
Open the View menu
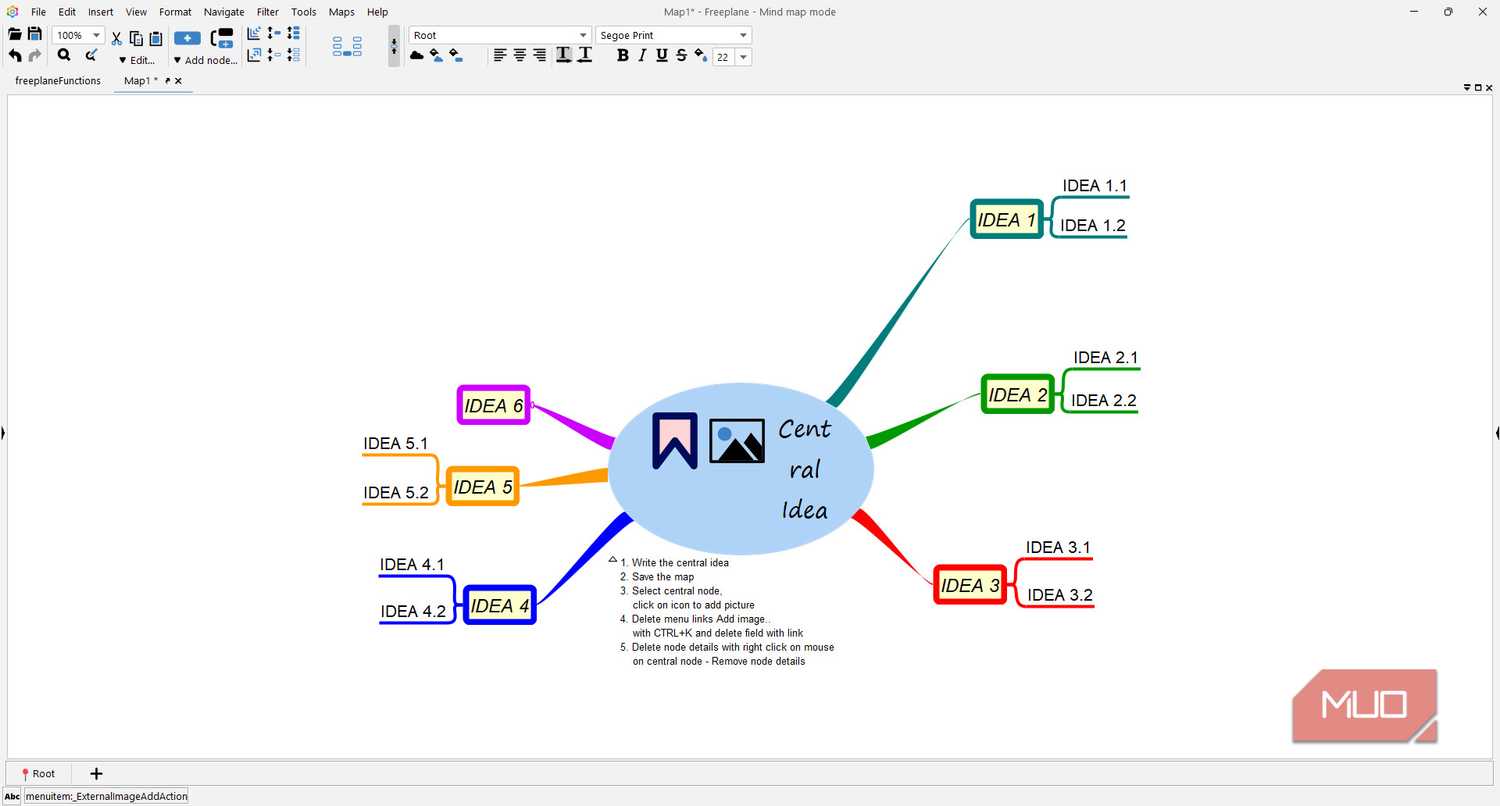click(136, 12)
